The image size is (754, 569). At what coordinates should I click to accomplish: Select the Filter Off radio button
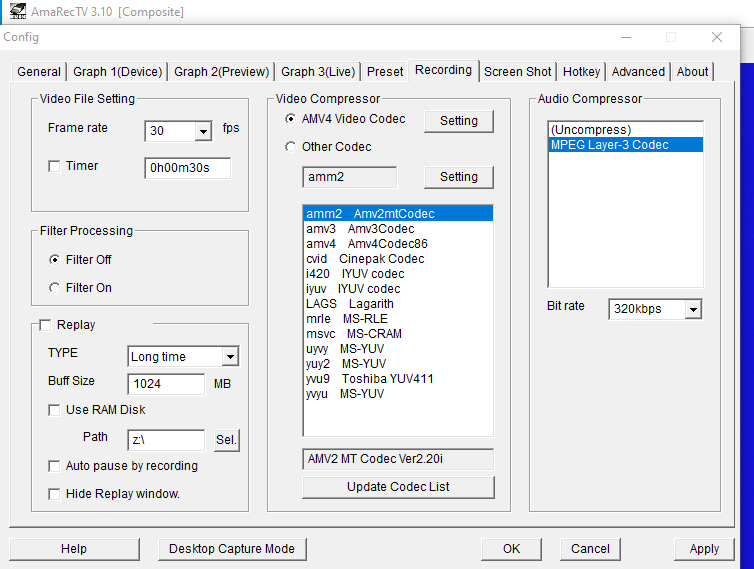(54, 260)
